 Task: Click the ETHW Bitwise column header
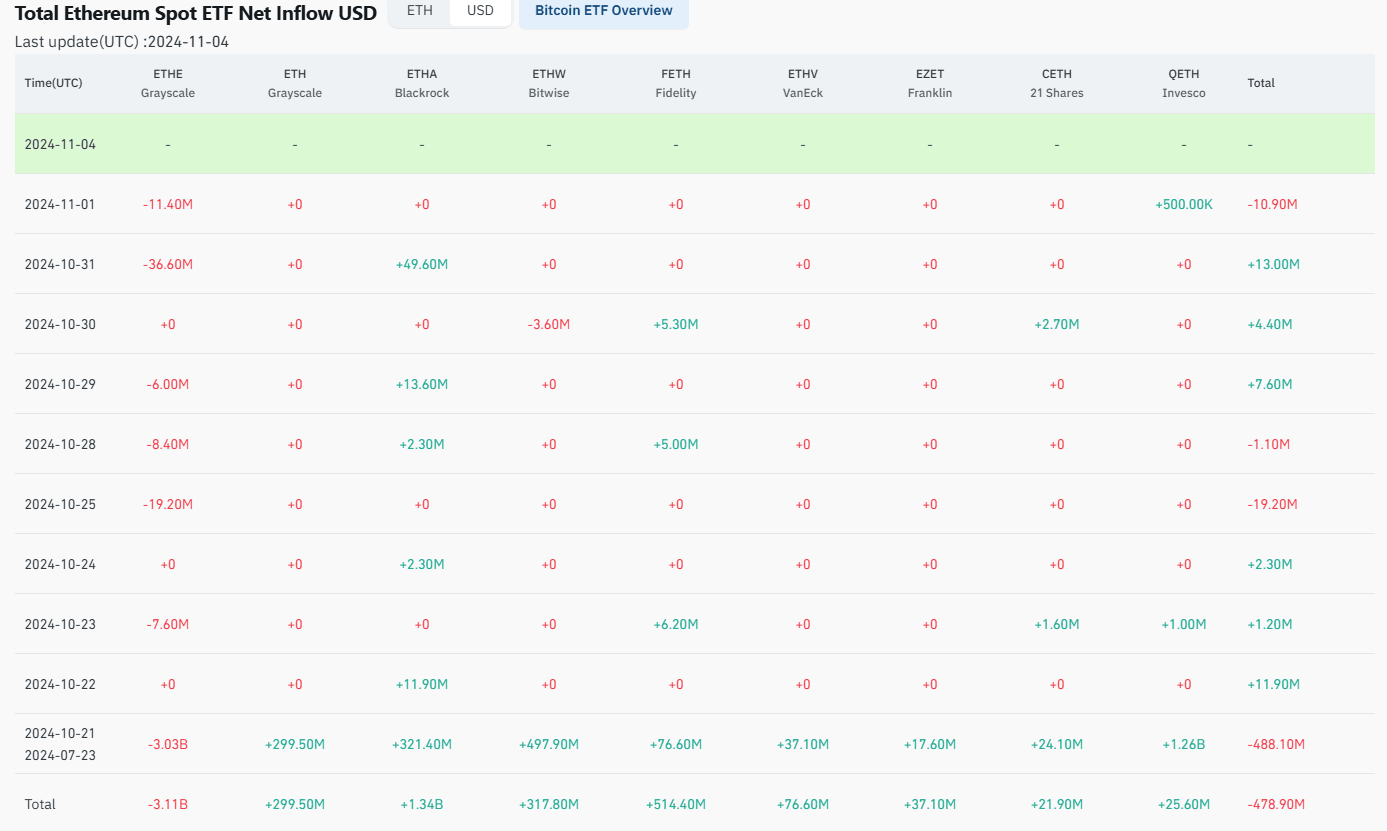548,83
